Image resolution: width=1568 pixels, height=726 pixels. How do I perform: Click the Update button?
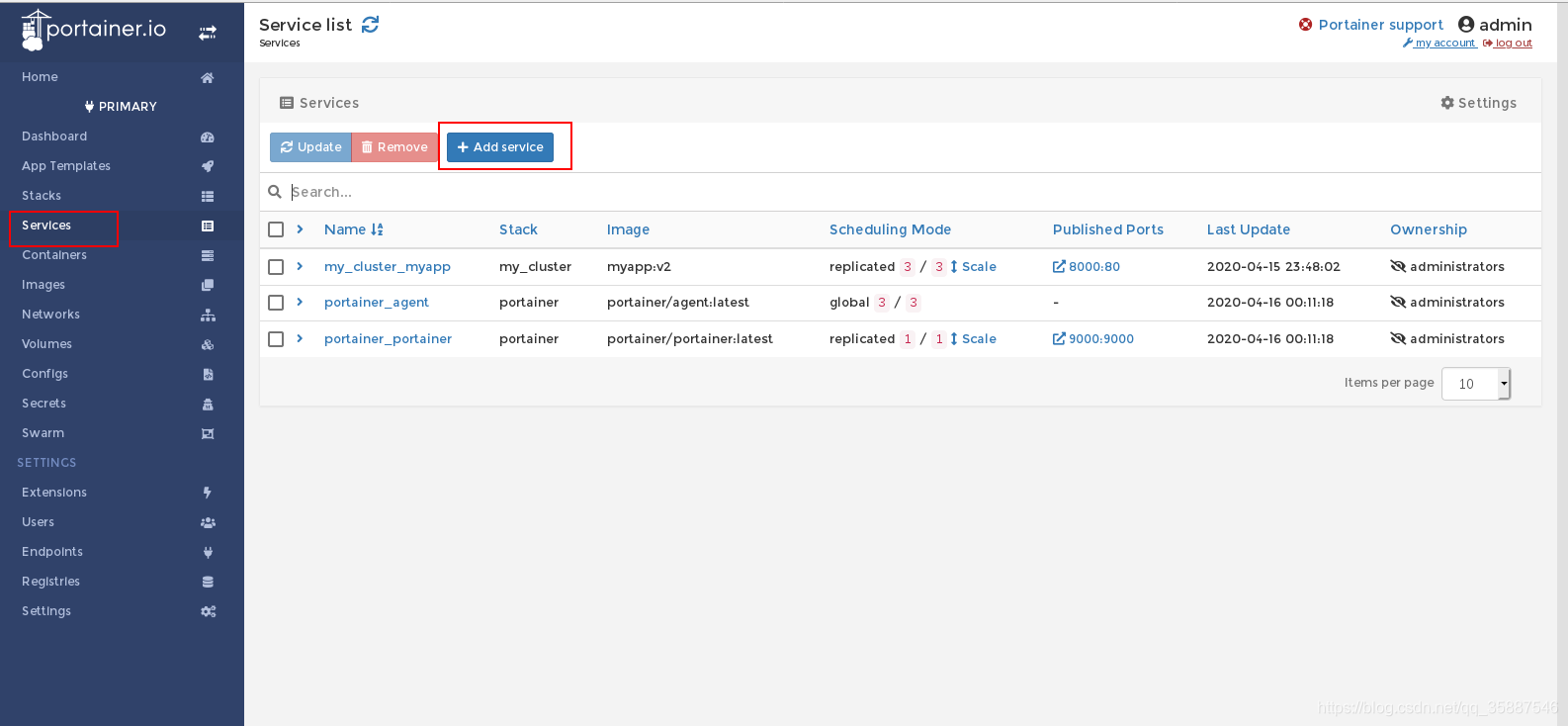click(310, 147)
